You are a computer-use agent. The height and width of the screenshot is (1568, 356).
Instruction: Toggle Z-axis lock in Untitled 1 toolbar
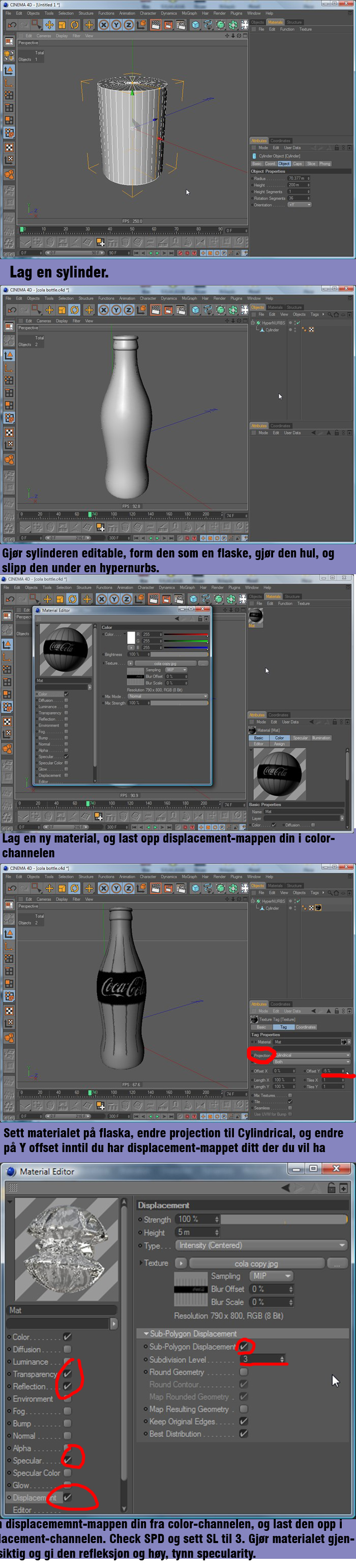click(x=128, y=25)
